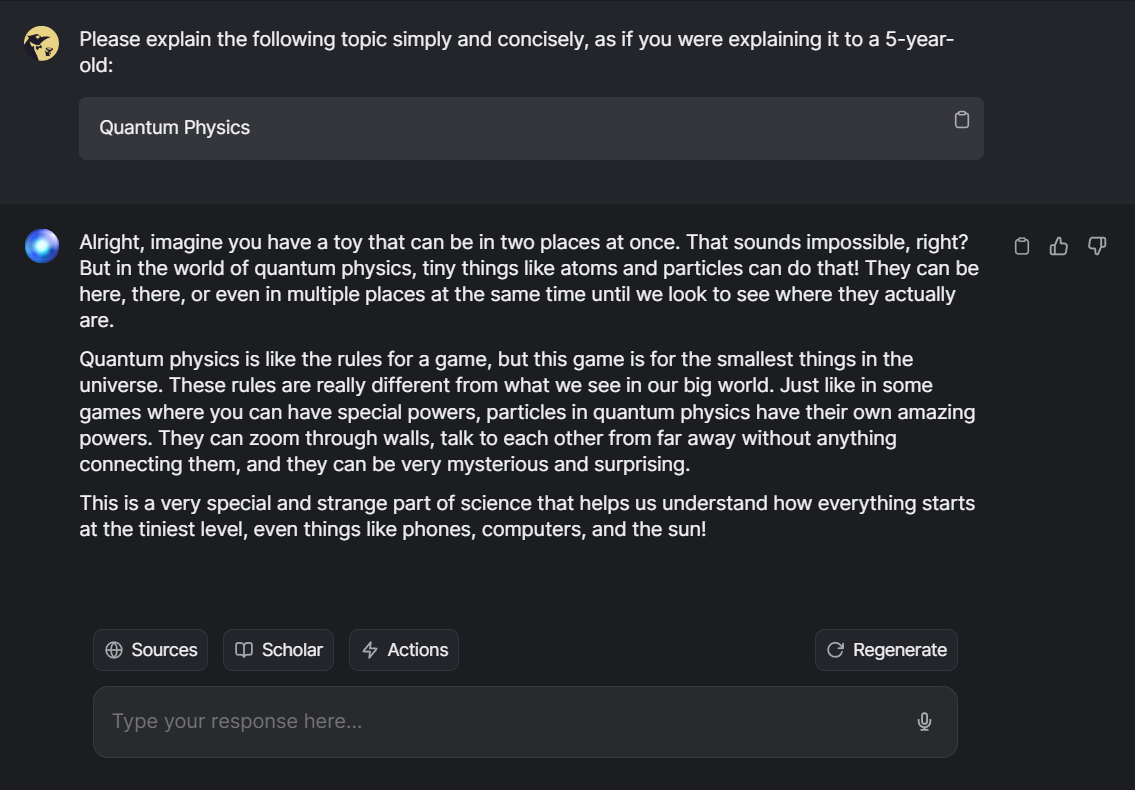Open the Actions menu

(404, 650)
